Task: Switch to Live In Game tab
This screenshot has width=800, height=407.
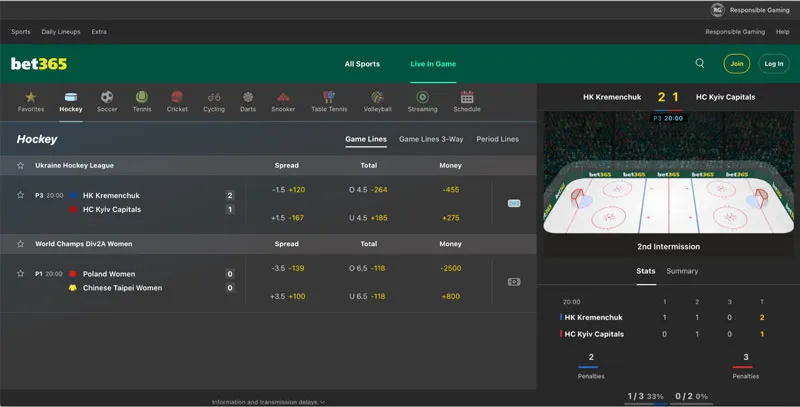Action: (x=433, y=64)
